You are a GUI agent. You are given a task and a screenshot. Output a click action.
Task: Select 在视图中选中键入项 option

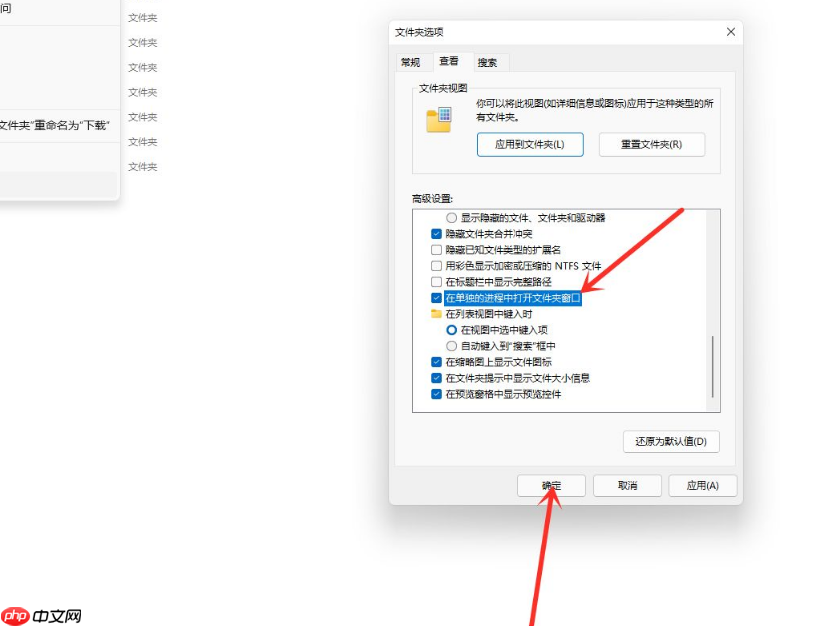coord(452,330)
